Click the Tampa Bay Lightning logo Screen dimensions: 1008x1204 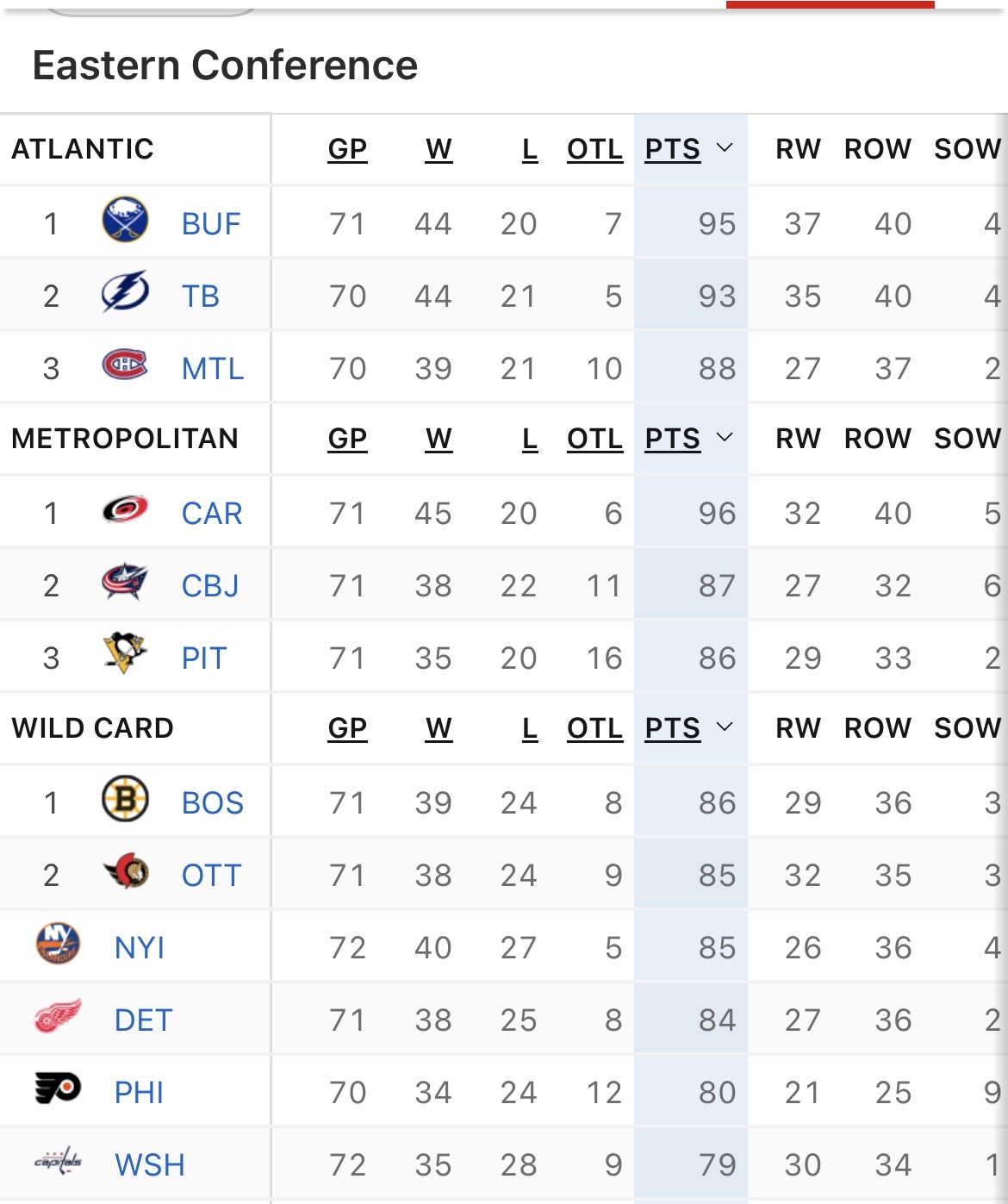[x=125, y=293]
